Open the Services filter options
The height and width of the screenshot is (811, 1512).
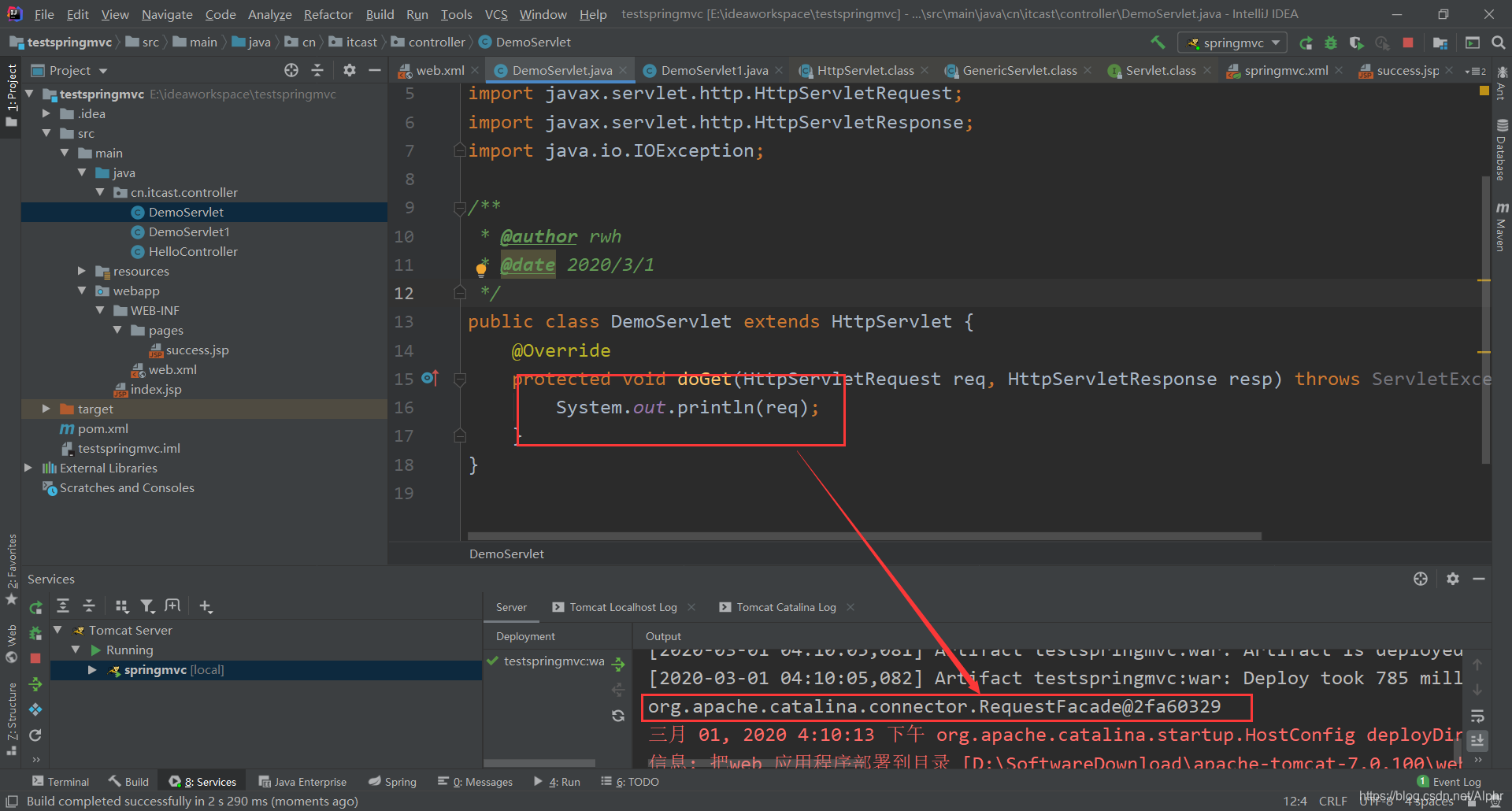147,605
